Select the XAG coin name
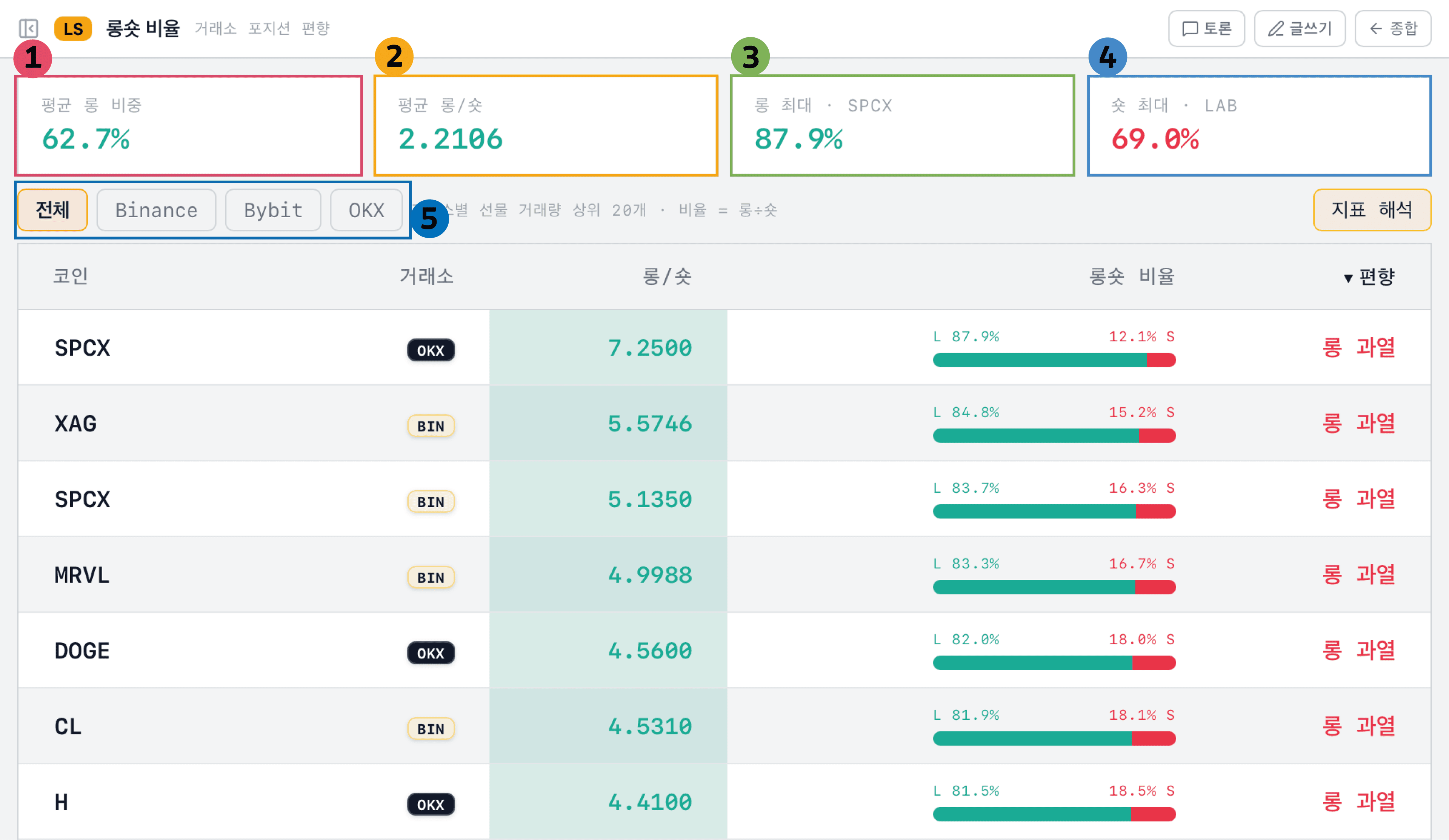 (x=75, y=424)
